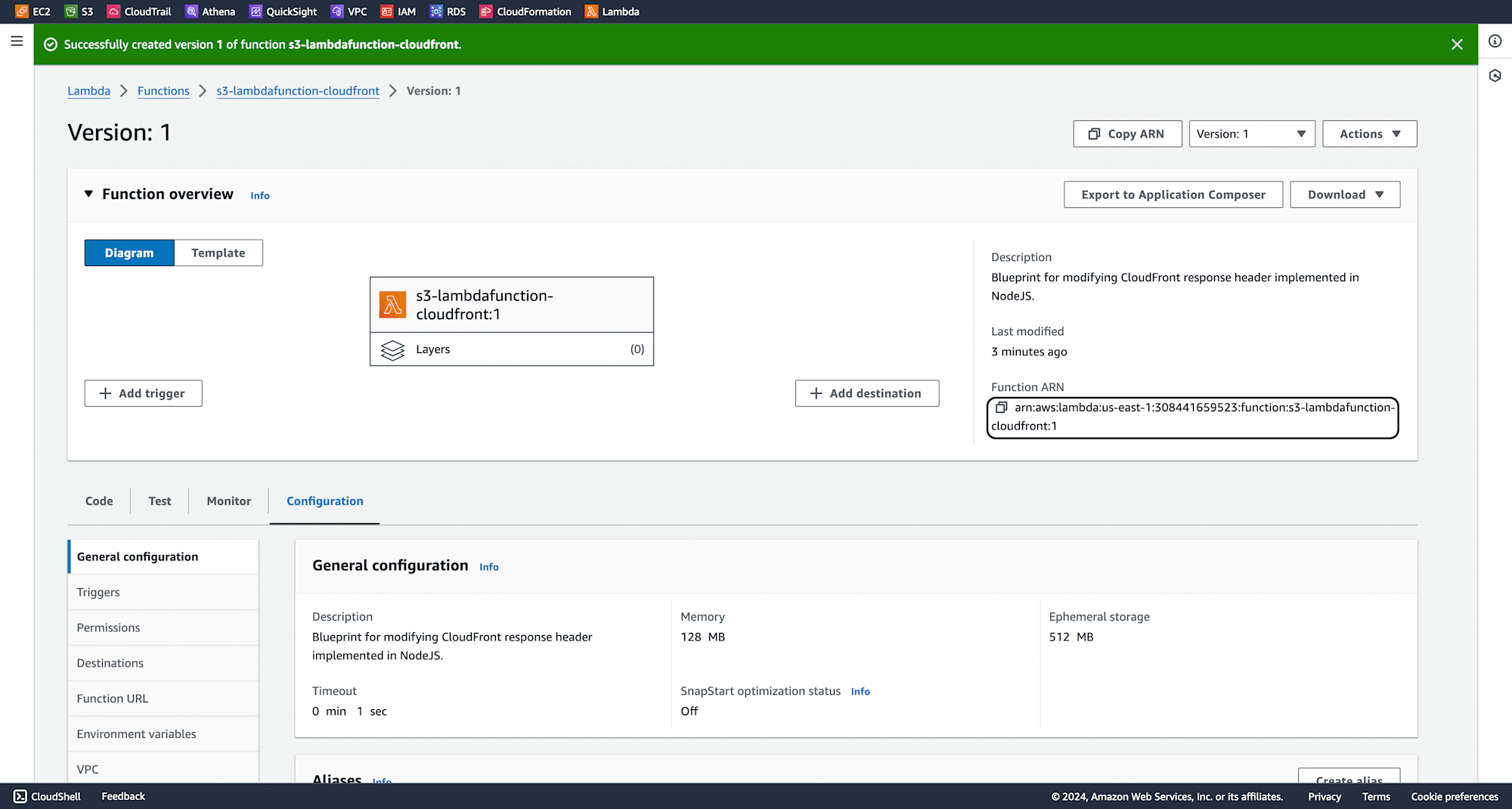Screen dimensions: 1512x809
Task: Click the Function ARN text value
Action: click(1193, 417)
